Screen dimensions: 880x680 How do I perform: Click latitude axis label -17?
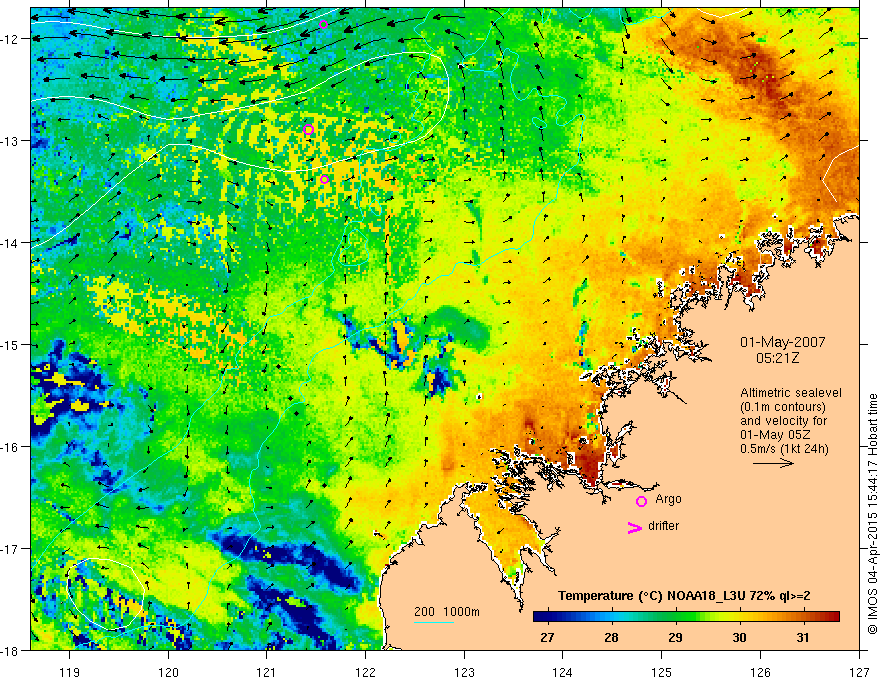pyautogui.click(x=10, y=549)
